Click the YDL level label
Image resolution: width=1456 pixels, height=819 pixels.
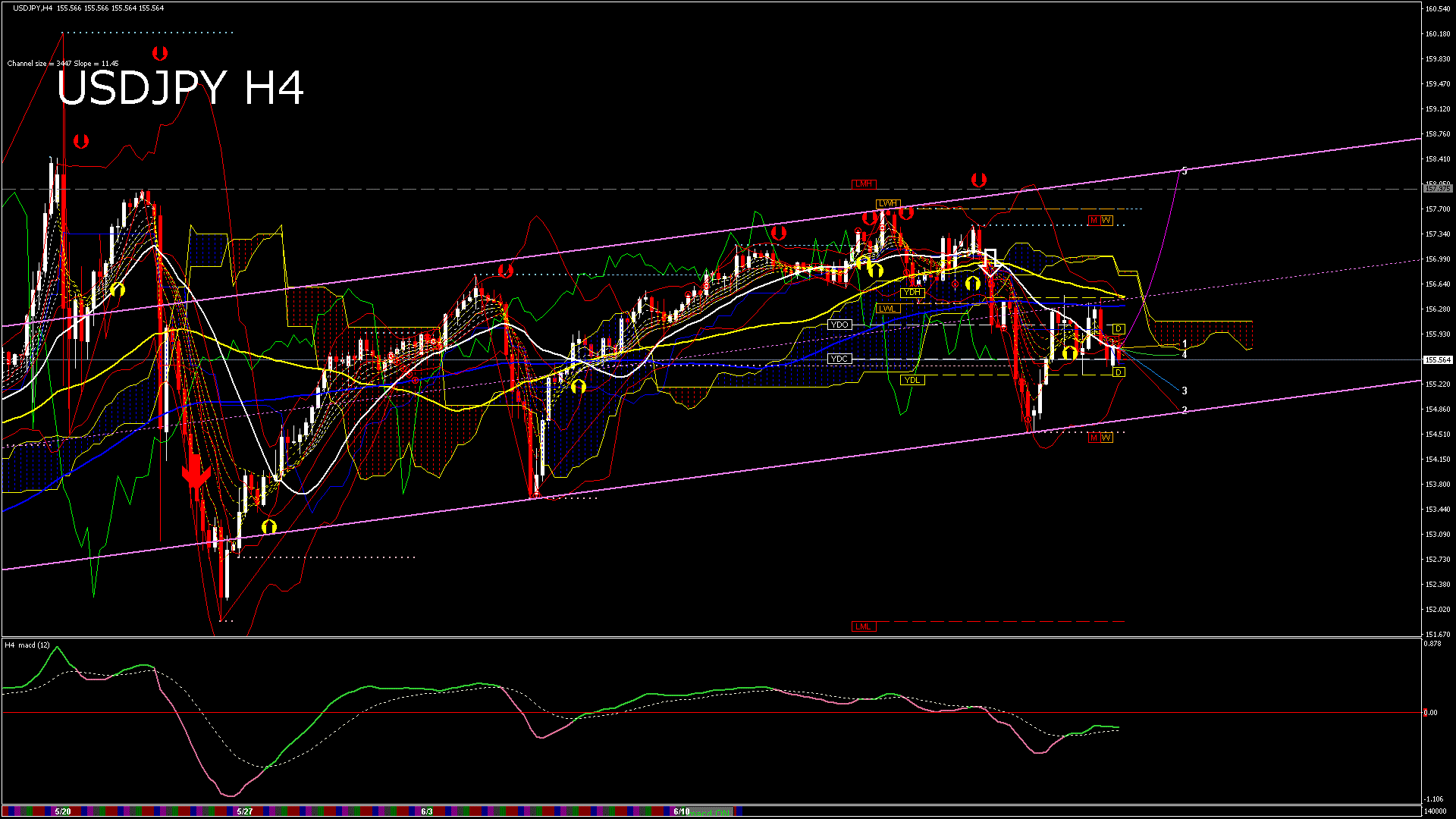click(912, 380)
